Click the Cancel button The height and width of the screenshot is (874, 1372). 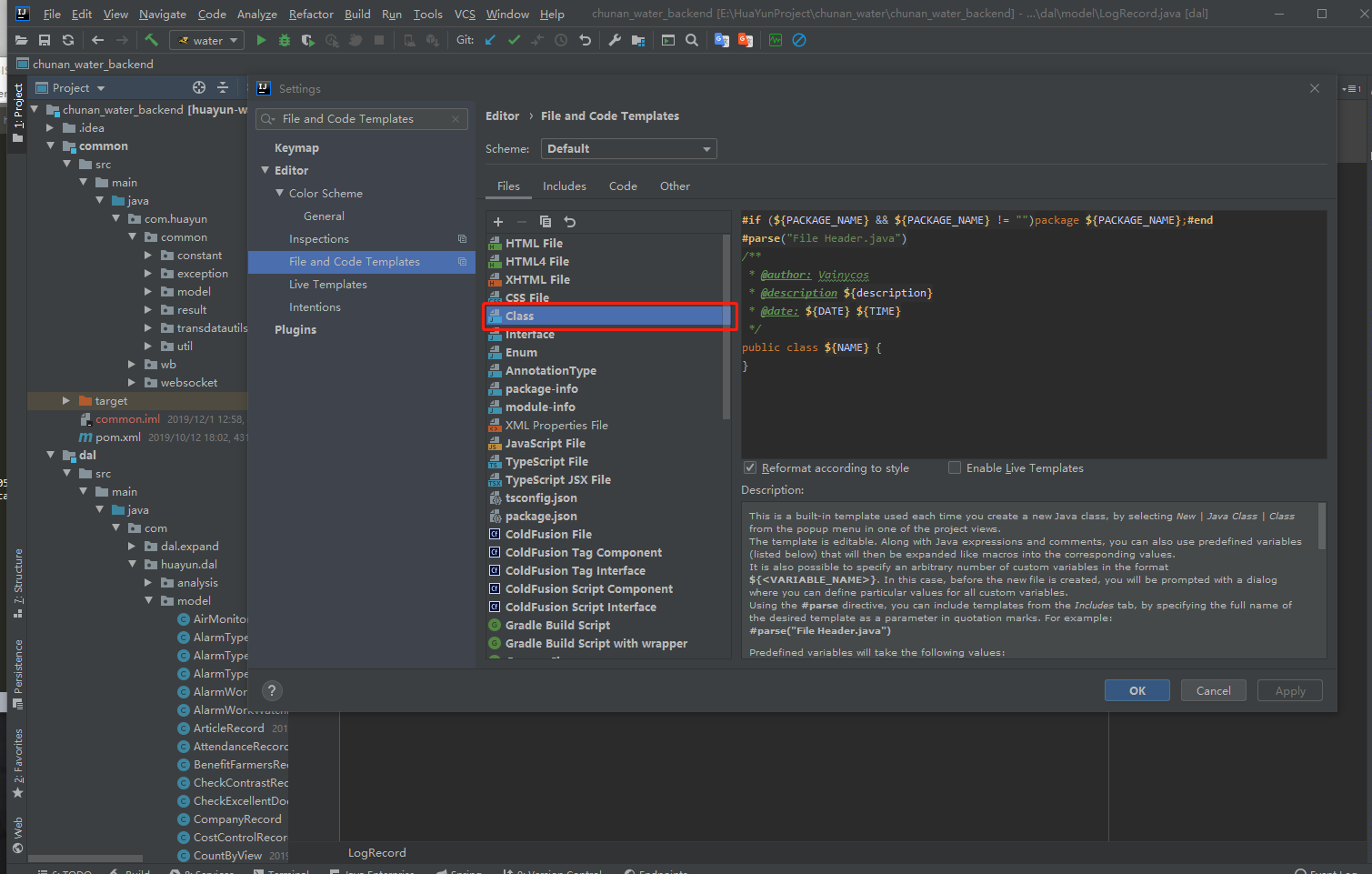click(x=1214, y=690)
